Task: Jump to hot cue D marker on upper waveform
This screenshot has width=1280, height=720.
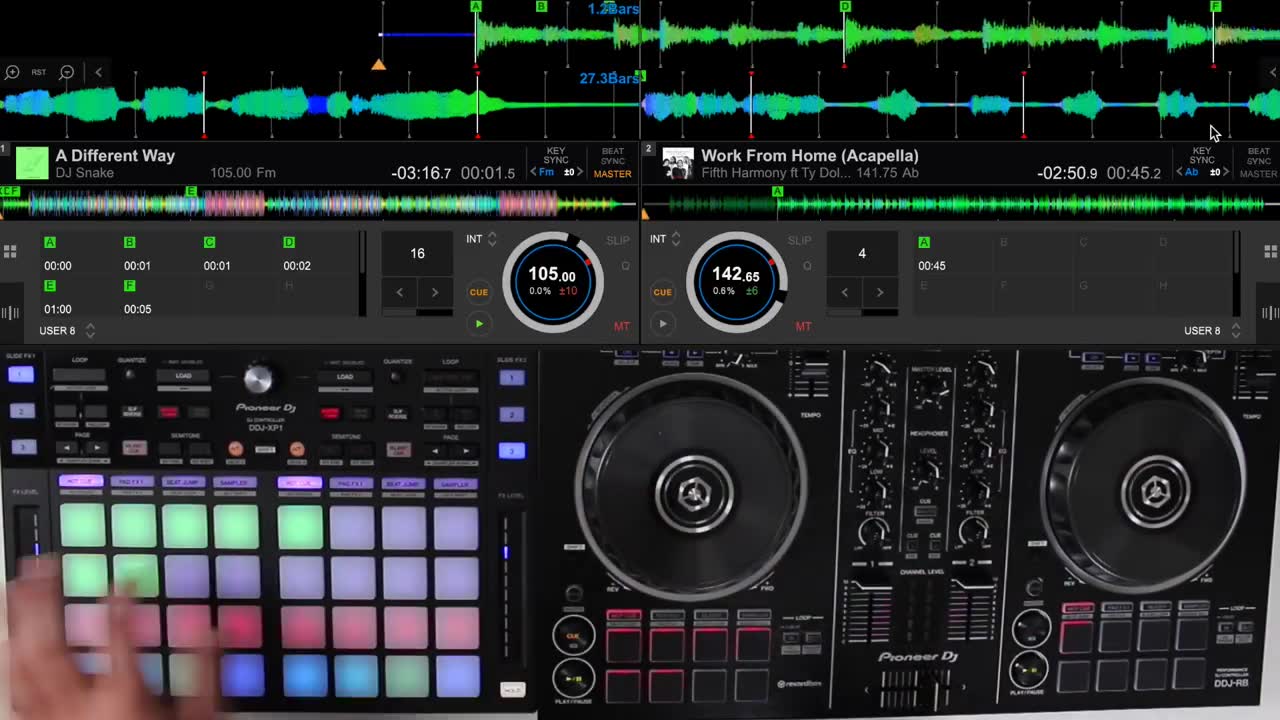Action: [x=845, y=6]
